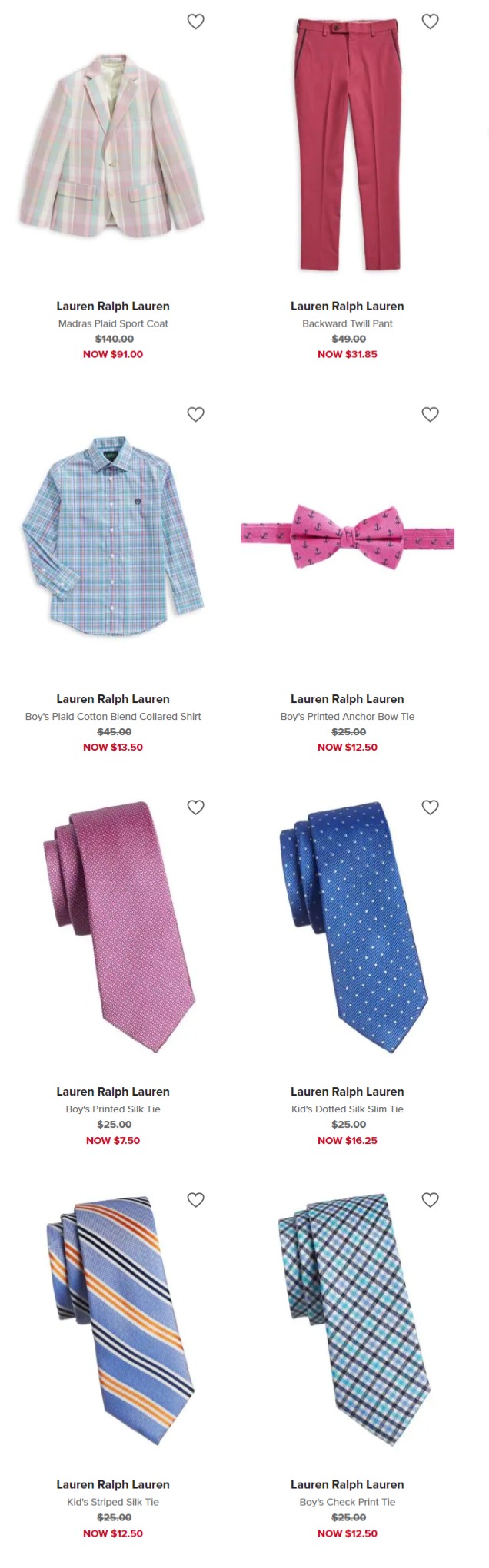Select the blue polka dot tie image

pos(352,927)
